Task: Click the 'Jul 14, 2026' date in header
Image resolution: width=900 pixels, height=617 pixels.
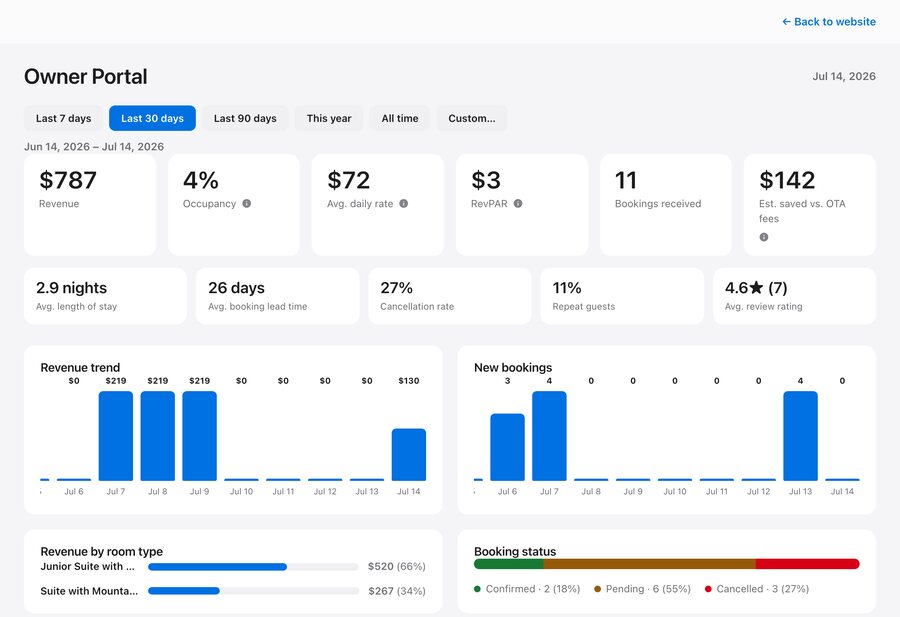Action: pos(844,76)
